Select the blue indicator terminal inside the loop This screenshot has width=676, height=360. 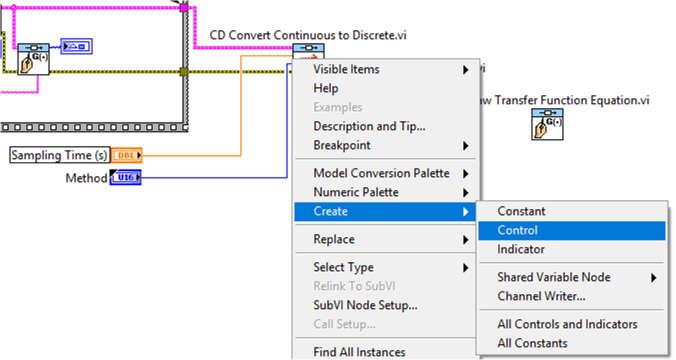[x=76, y=46]
